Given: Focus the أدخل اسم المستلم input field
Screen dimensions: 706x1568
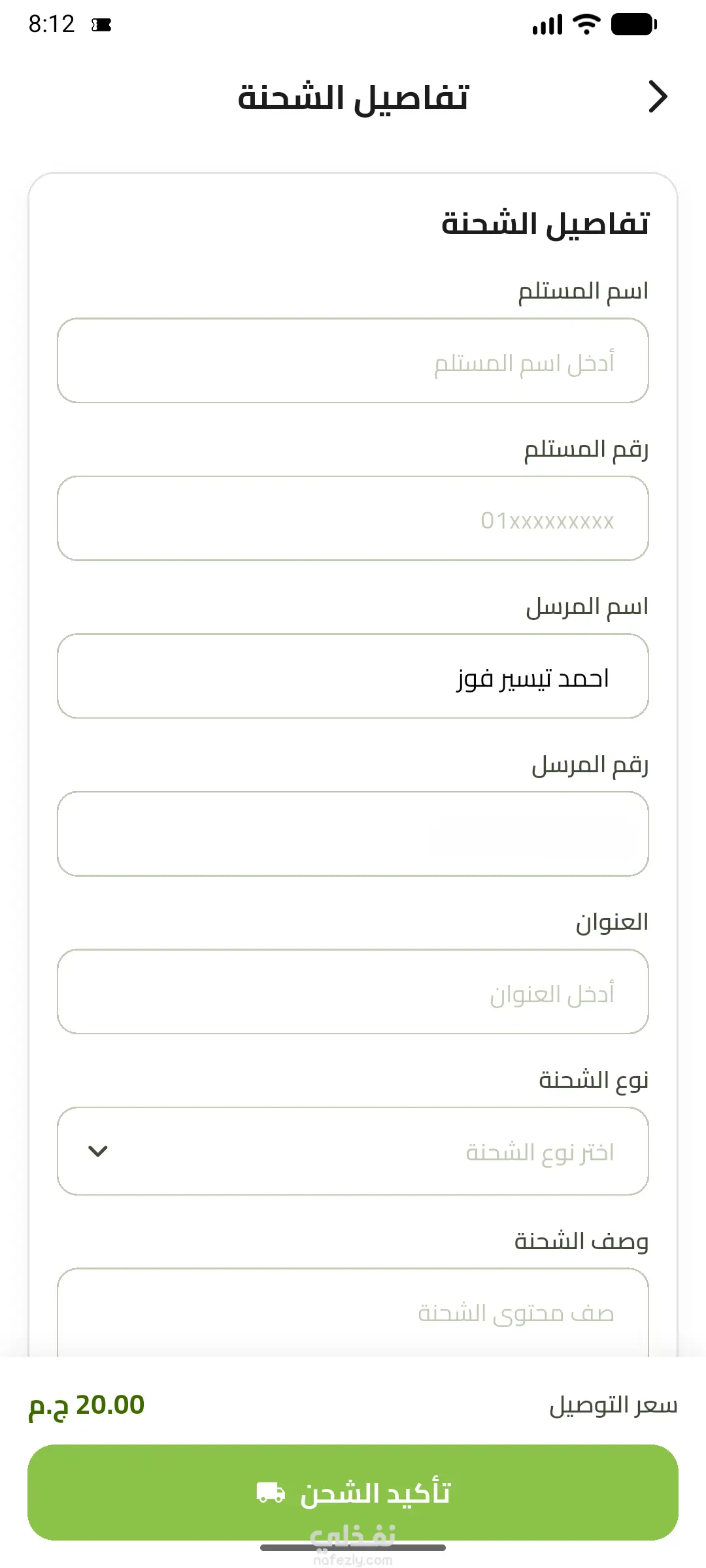Looking at the screenshot, I should (x=353, y=361).
